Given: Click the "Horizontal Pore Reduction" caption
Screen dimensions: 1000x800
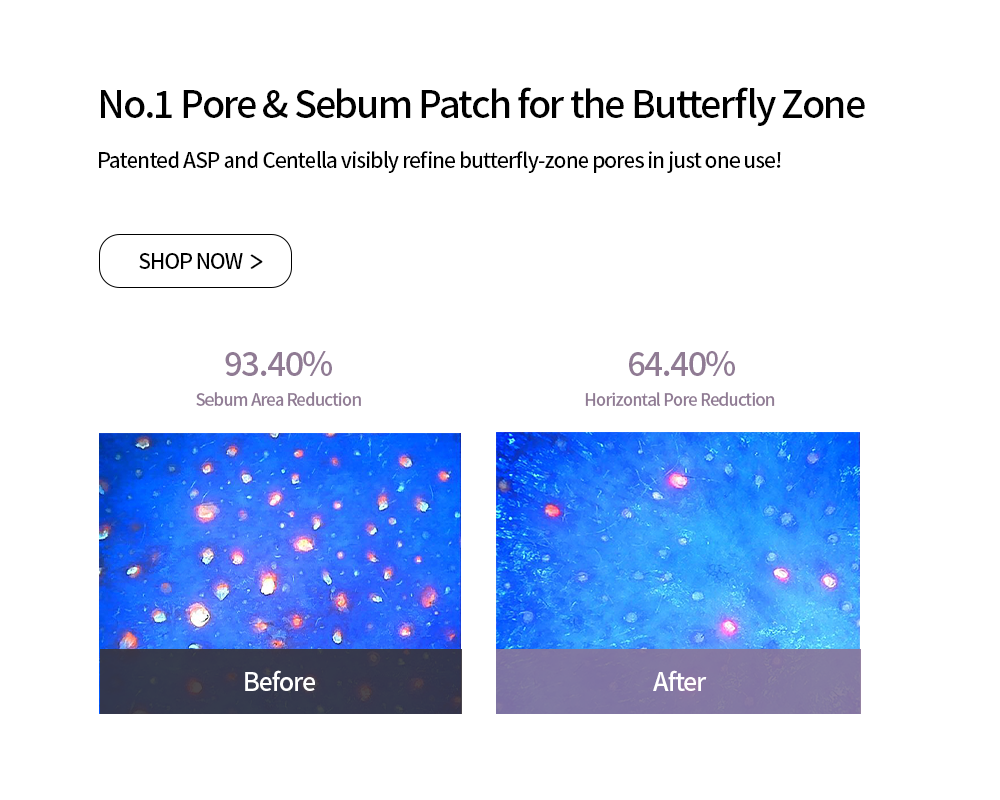Looking at the screenshot, I should (679, 400).
